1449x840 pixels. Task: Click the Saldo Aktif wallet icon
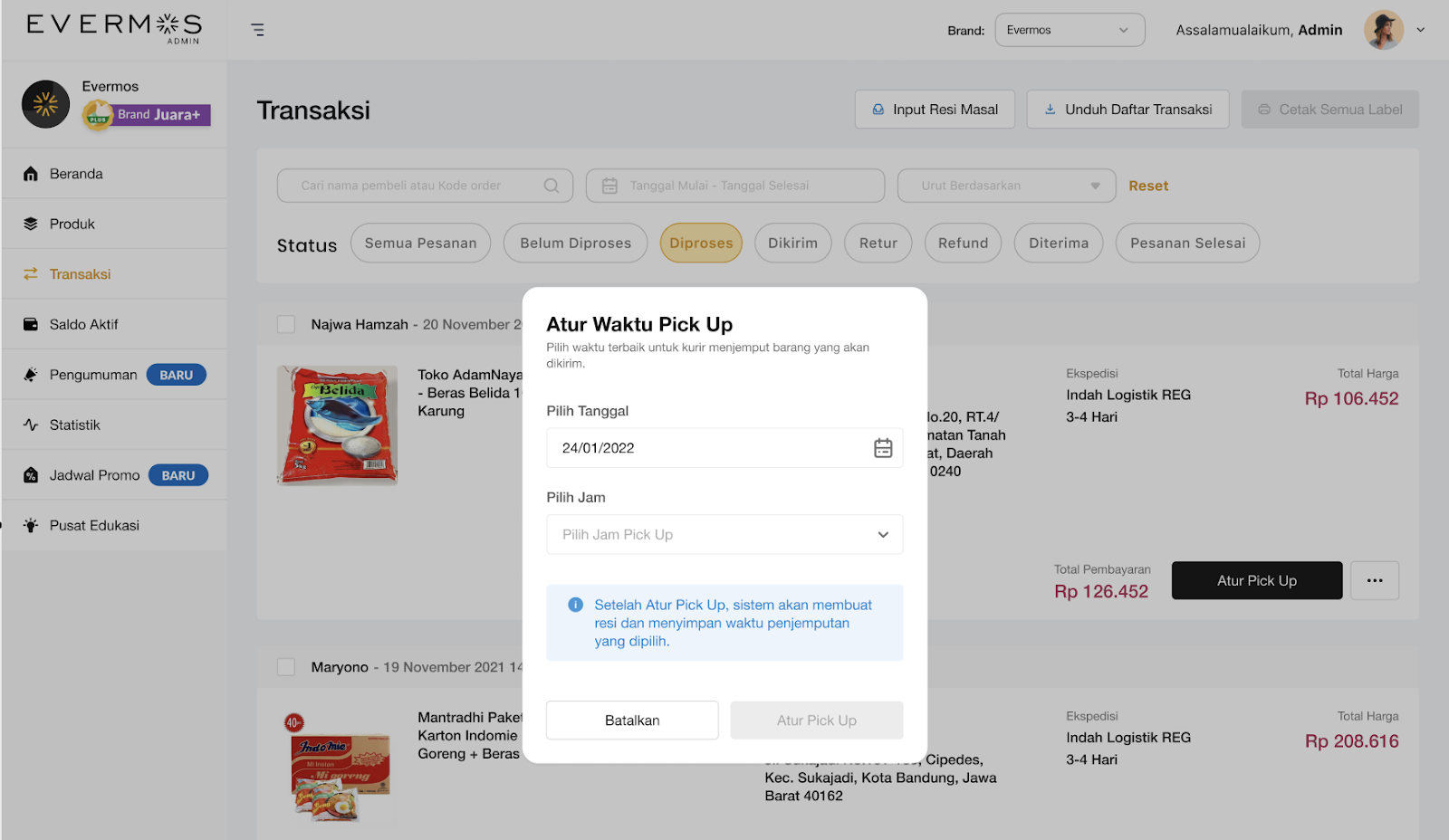pyautogui.click(x=31, y=323)
